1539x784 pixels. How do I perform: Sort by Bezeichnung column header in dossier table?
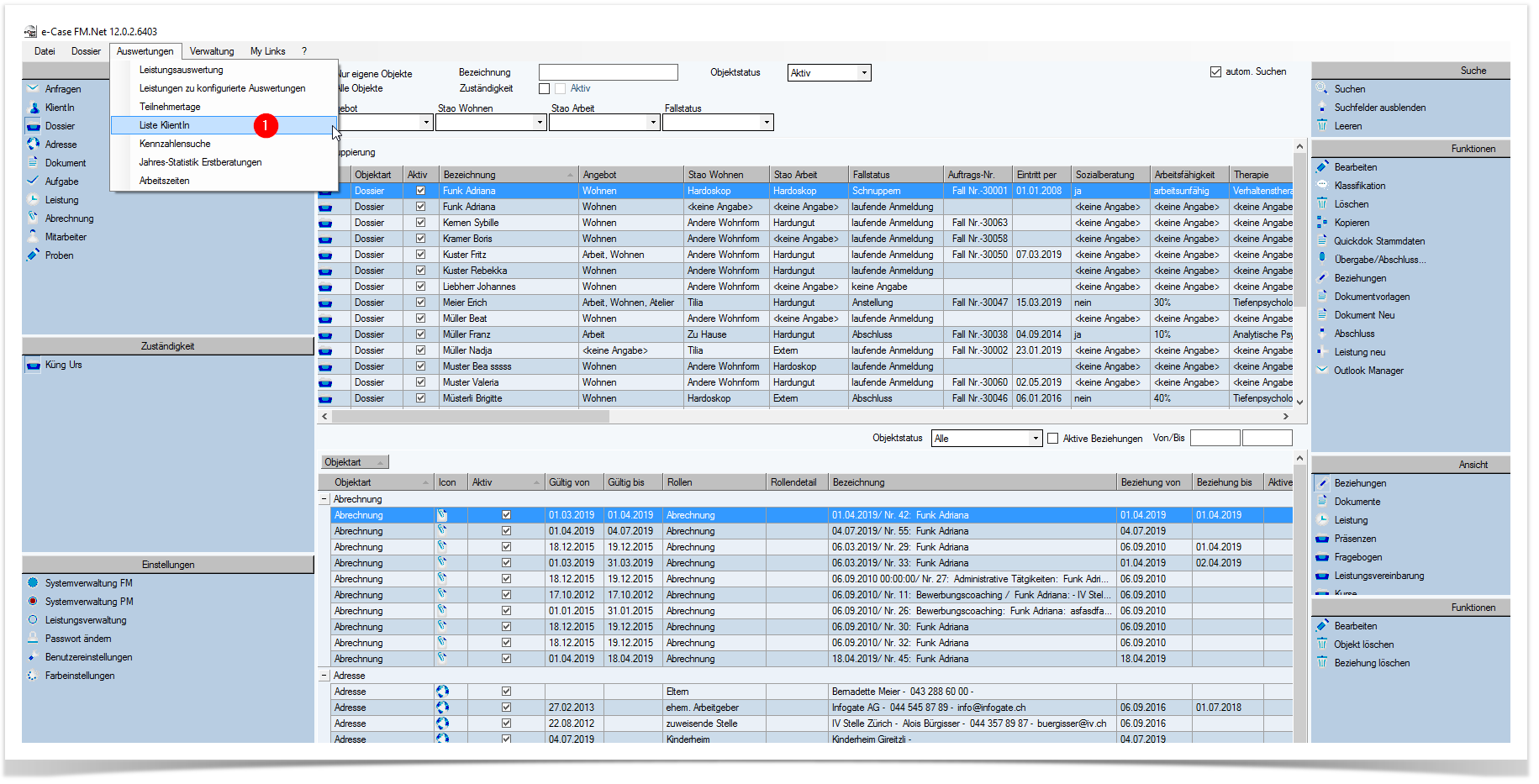click(509, 175)
